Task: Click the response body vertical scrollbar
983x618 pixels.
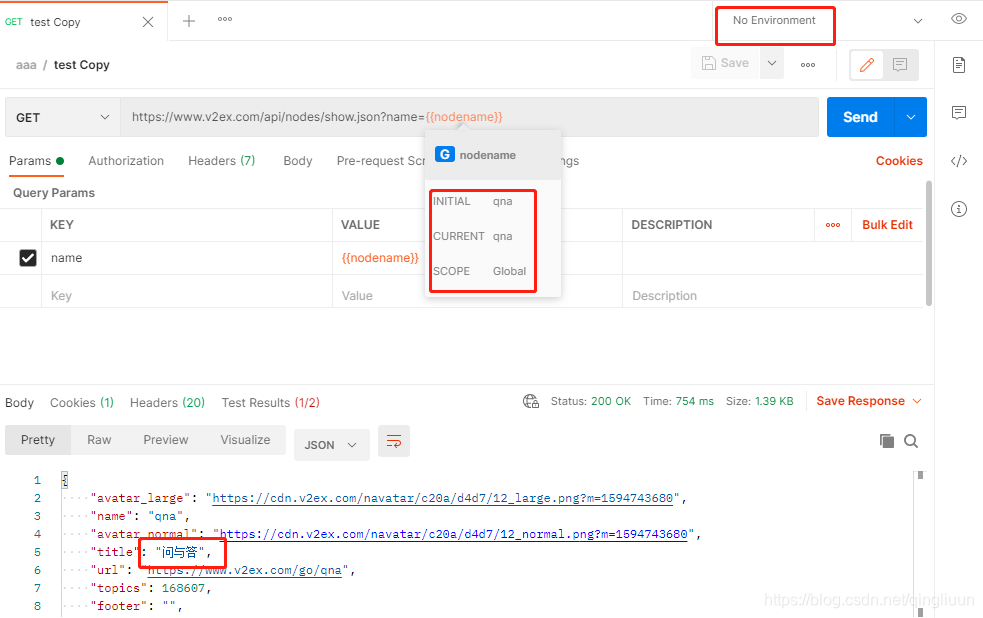Action: 920,542
